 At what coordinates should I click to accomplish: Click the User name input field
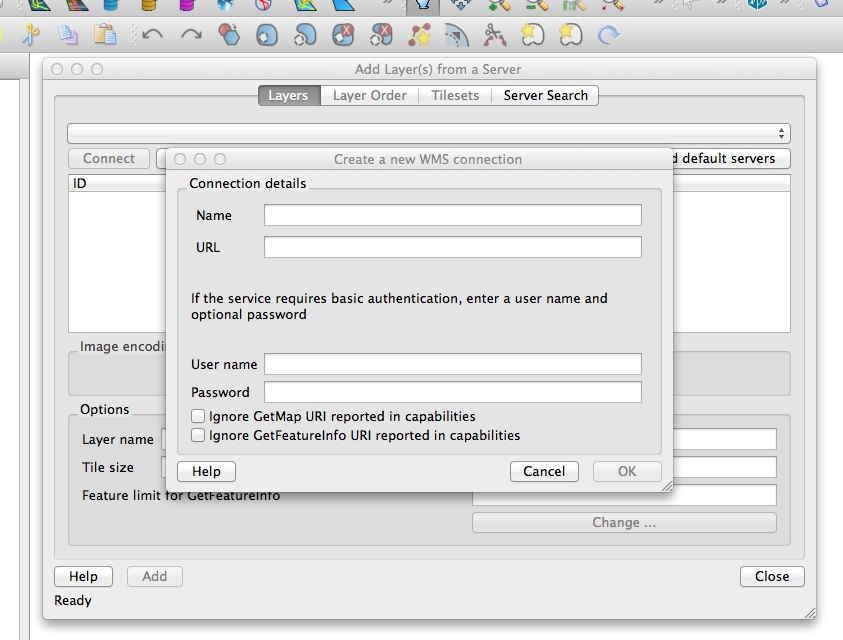coord(453,364)
